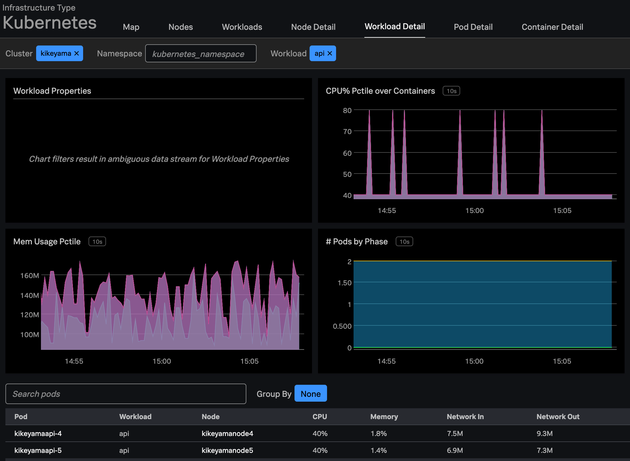The image size is (630, 461).
Task: Click the Namespace filter input field
Action: [x=201, y=53]
